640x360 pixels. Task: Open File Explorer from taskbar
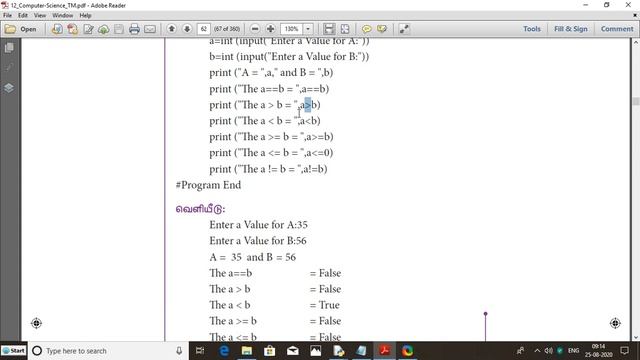click(247, 351)
